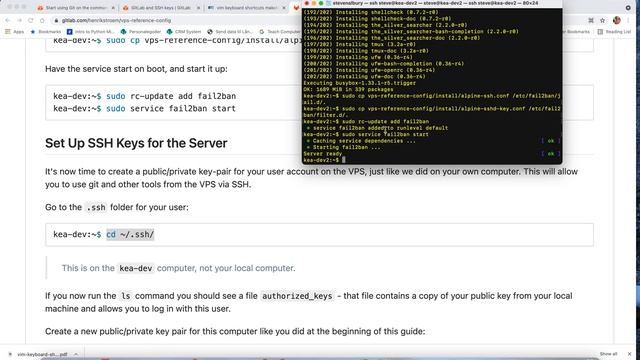Close the 'GitLab and SSH keys' tab

pos(198,8)
